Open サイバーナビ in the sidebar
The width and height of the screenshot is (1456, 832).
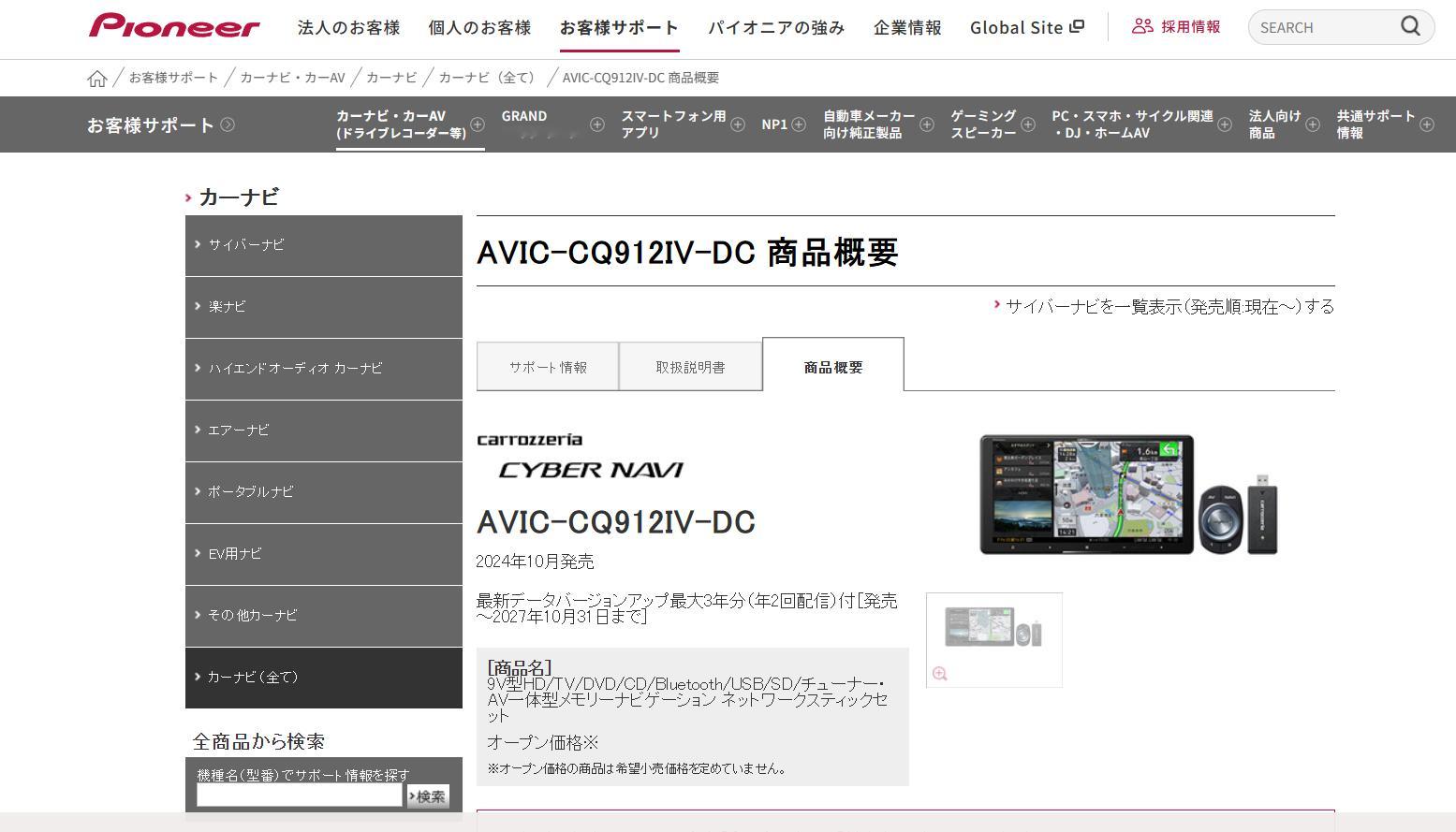324,245
